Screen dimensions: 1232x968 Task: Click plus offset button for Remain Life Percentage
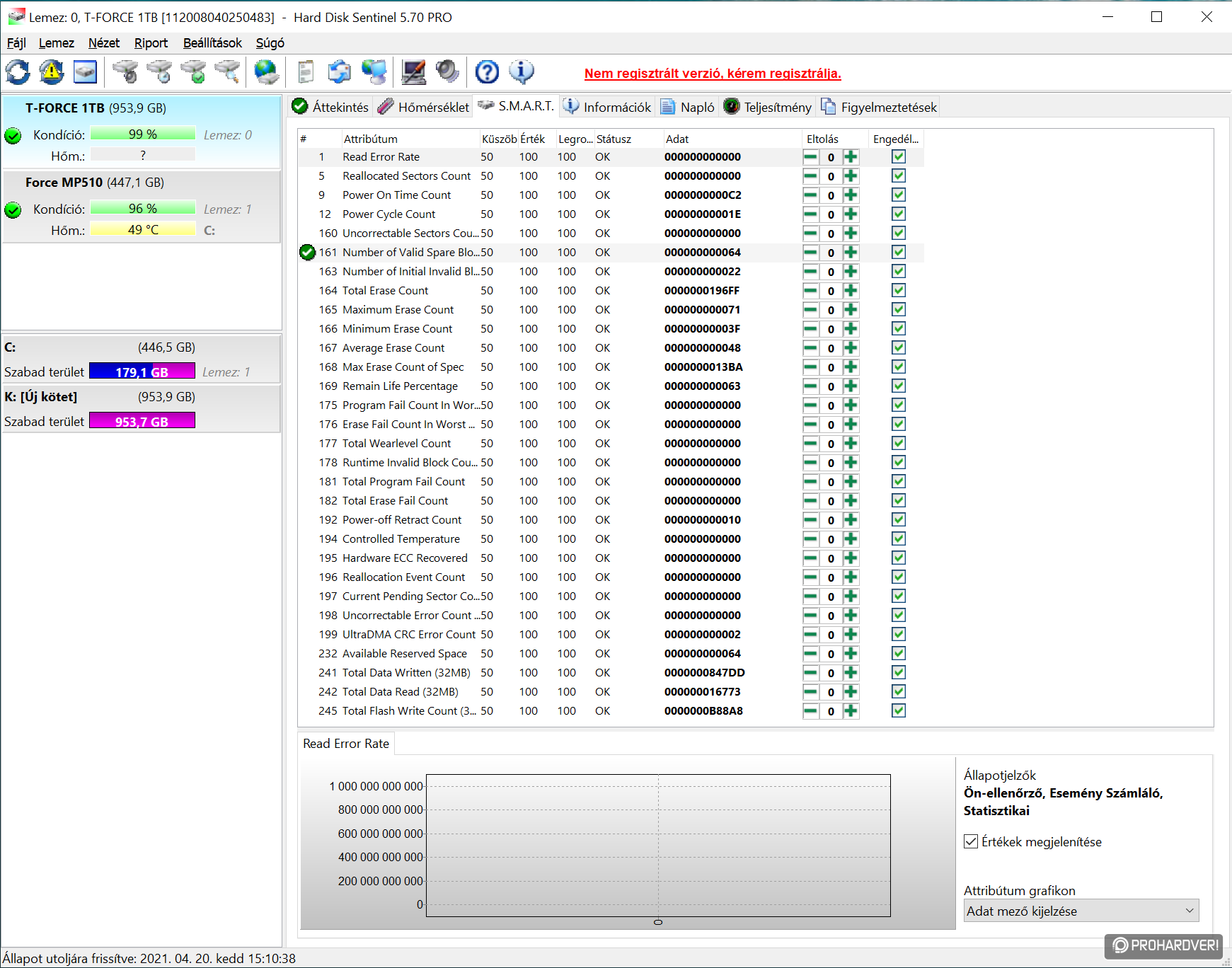tap(851, 386)
